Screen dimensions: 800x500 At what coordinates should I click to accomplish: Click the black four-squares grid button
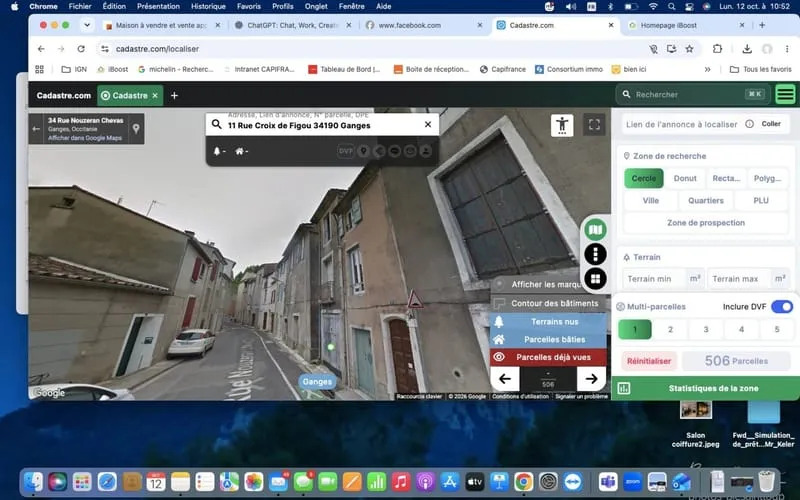click(595, 279)
